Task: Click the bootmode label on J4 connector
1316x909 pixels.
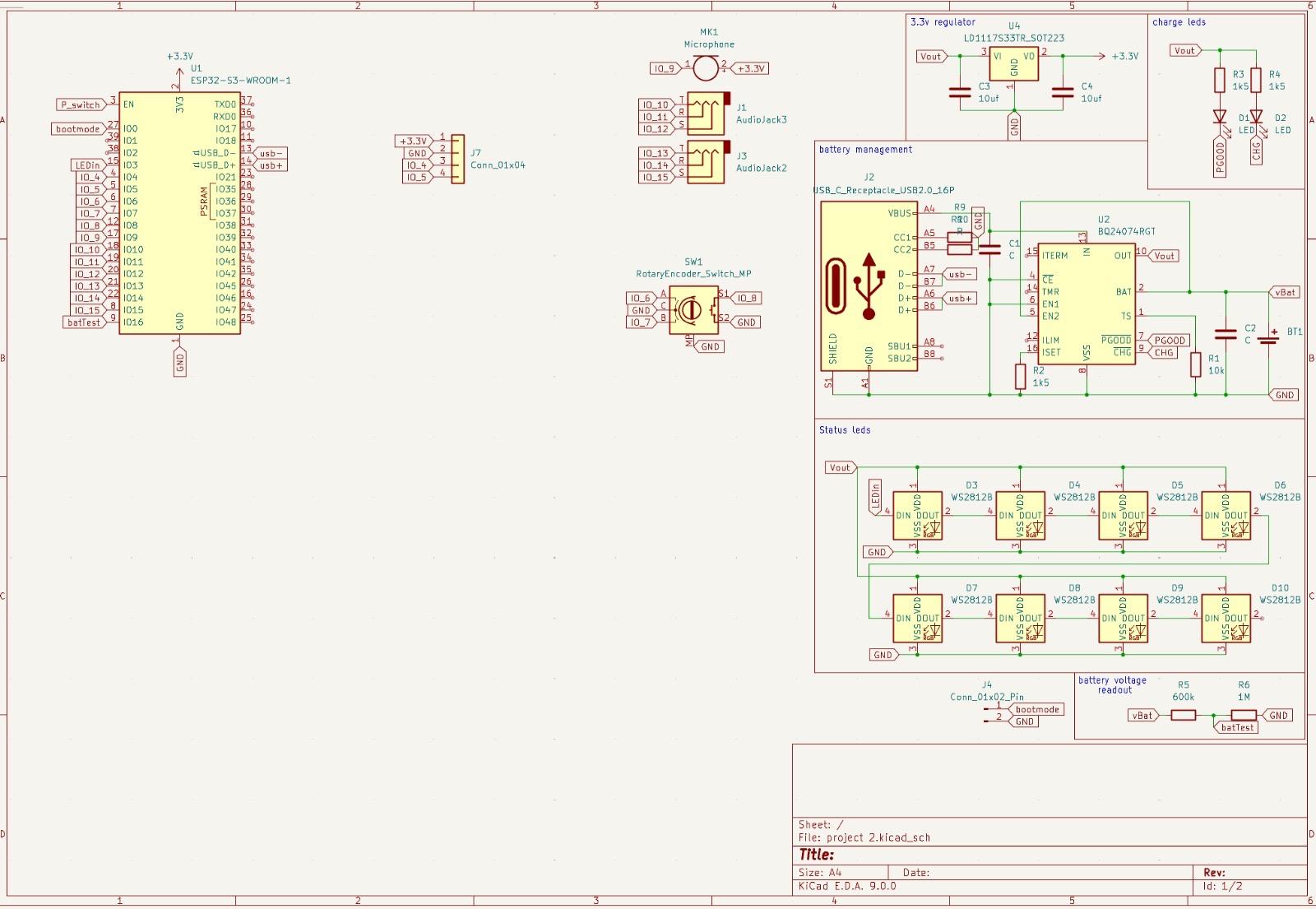Action: [x=1036, y=709]
